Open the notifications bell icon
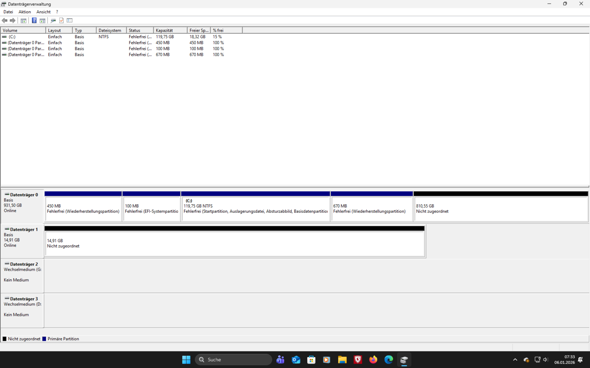Viewport: 590px width, 368px height. [581, 360]
